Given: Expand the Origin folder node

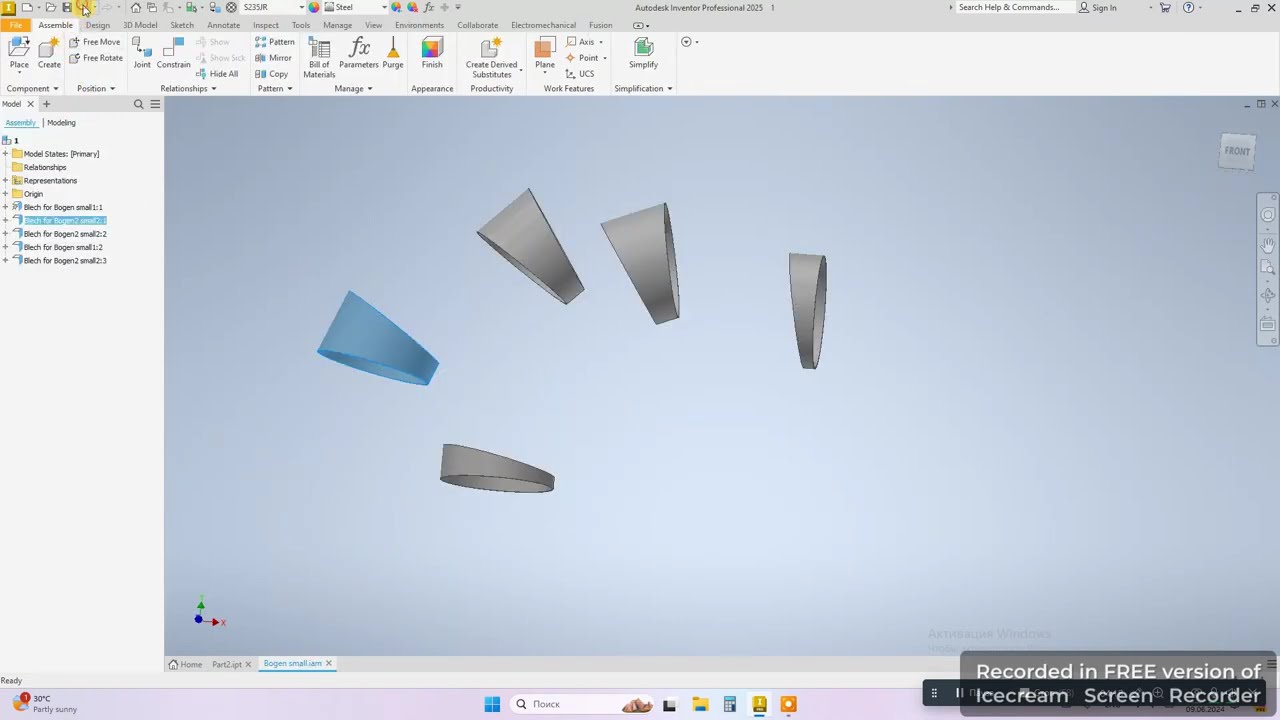Looking at the screenshot, I should (x=5, y=194).
